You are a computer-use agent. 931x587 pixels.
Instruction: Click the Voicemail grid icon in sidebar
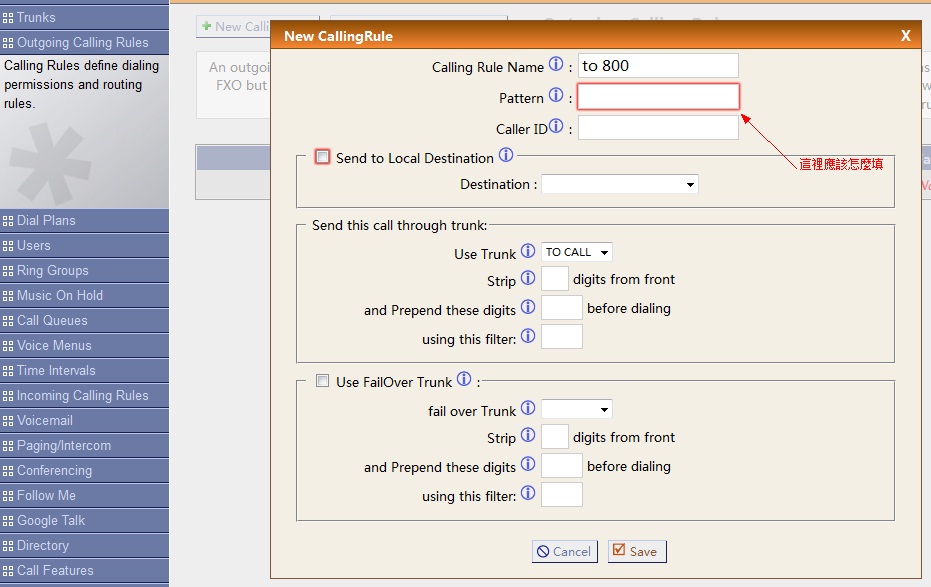point(8,421)
